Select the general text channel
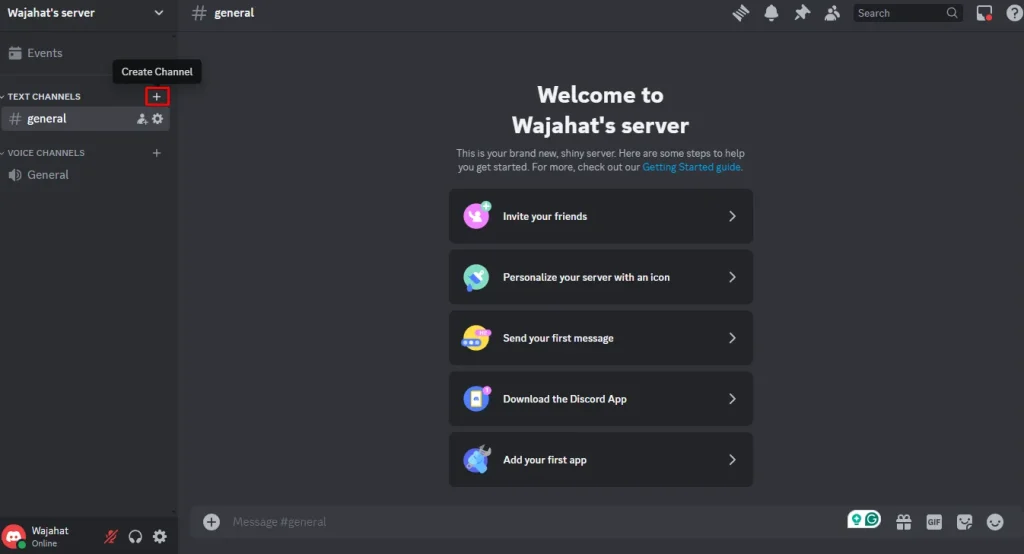 pyautogui.click(x=86, y=119)
